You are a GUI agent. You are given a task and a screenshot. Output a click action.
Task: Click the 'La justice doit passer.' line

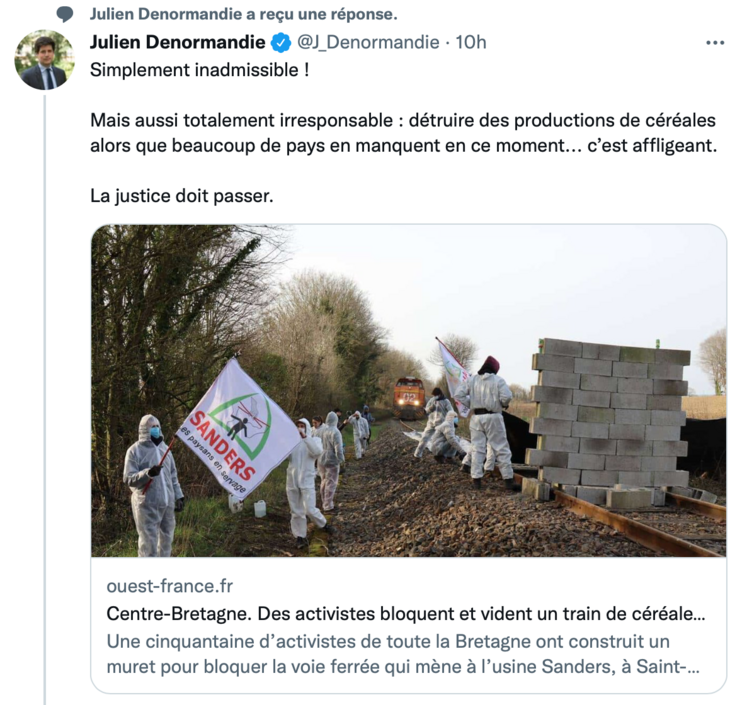point(182,196)
